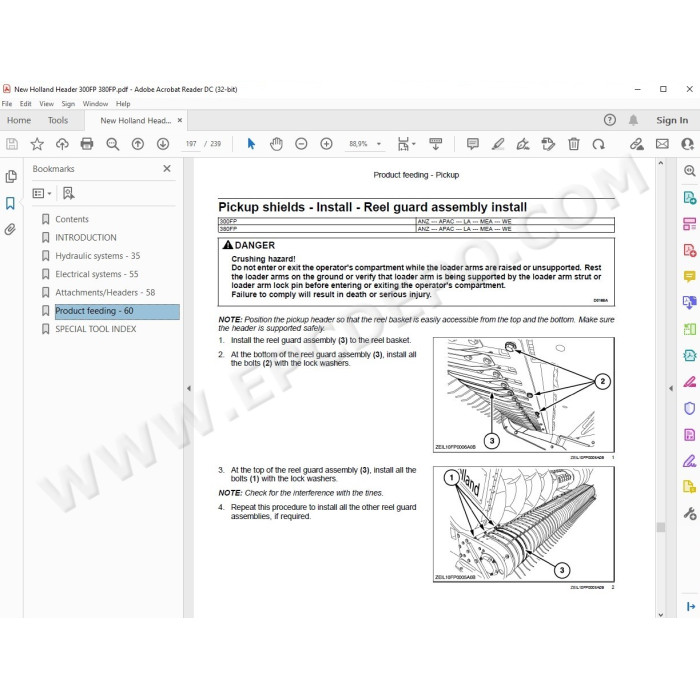This screenshot has width=700, height=700.
Task: Choose the Selection arrow tool
Action: click(x=251, y=144)
